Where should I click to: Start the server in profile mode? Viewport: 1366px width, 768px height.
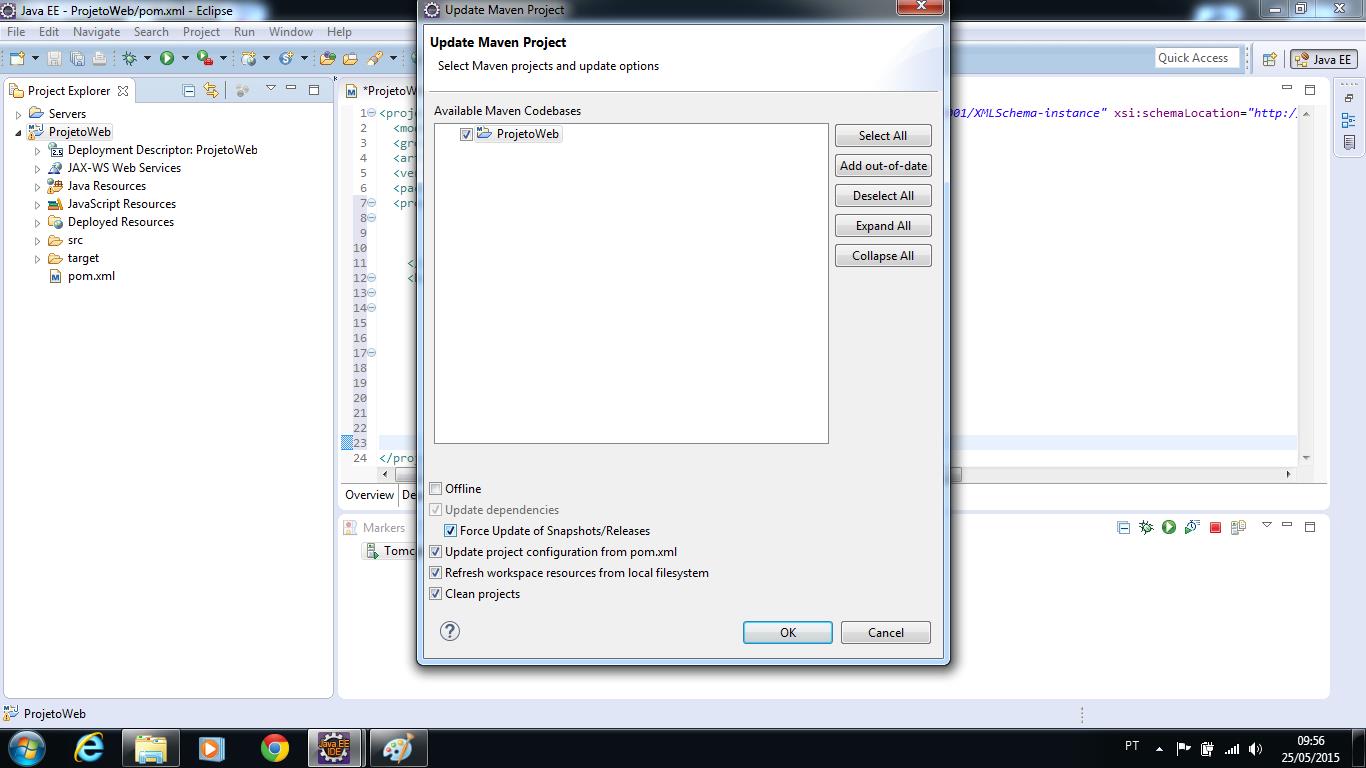point(1191,527)
